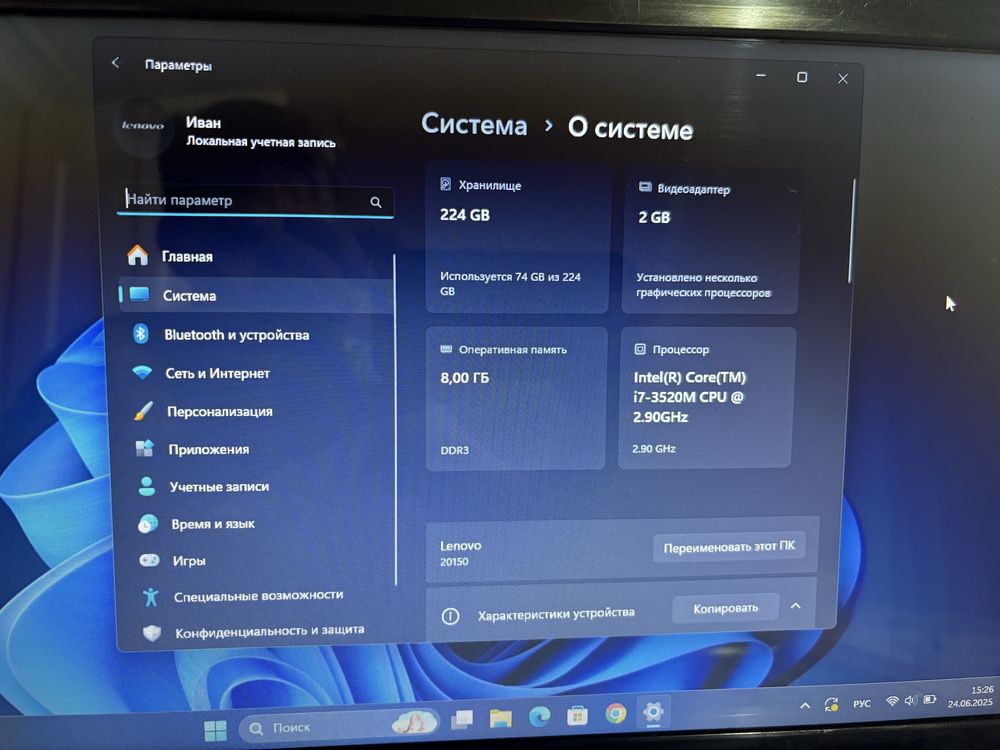The image size is (1000, 750).
Task: Open the Иван account profile picture
Action: (143, 126)
